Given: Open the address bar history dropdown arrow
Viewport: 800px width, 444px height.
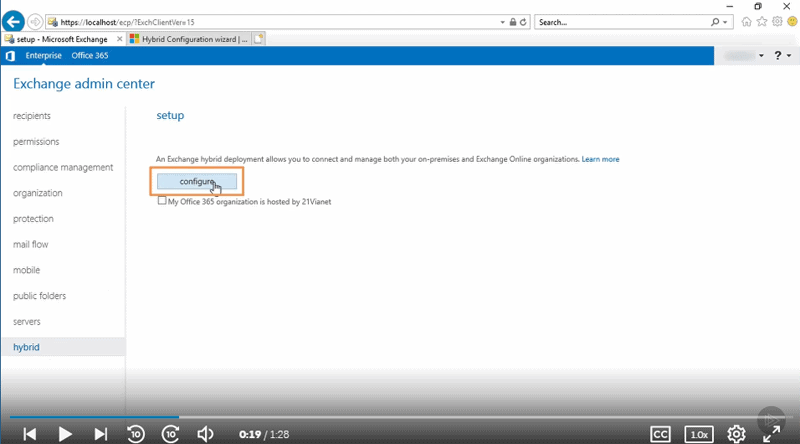Looking at the screenshot, I should point(503,22).
